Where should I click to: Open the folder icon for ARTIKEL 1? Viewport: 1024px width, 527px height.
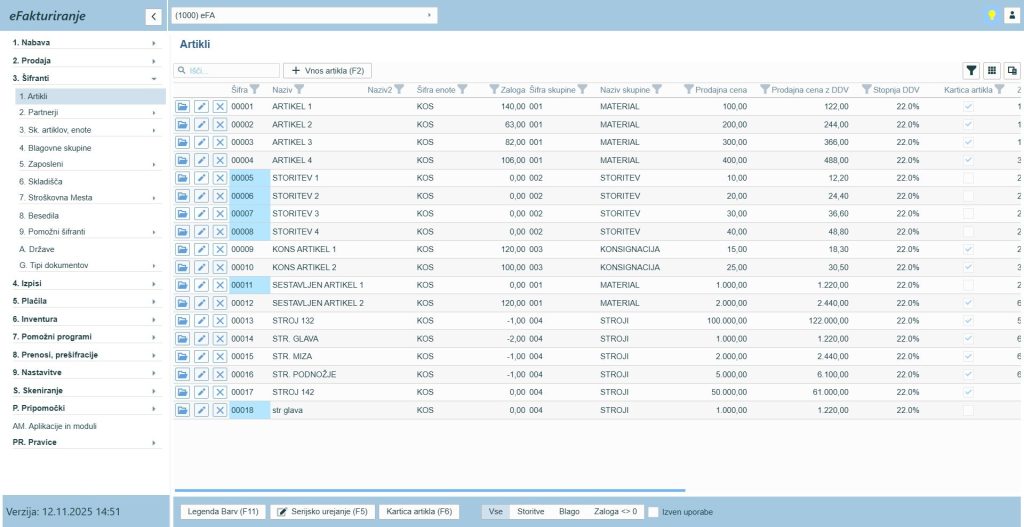(183, 106)
